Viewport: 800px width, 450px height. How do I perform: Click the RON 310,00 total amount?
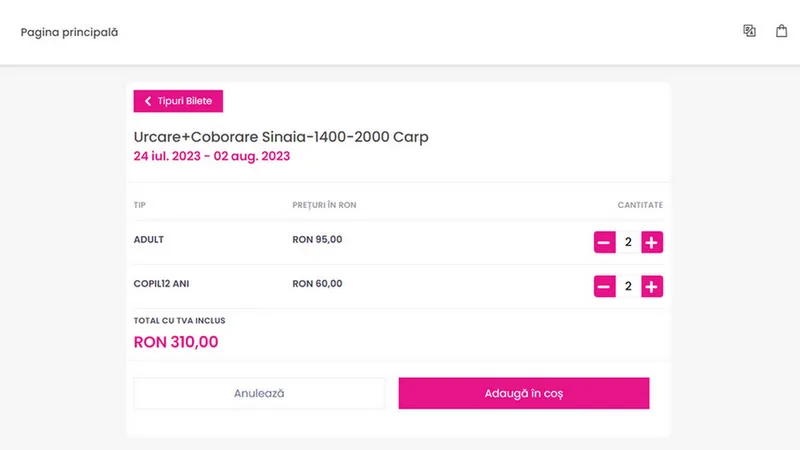(x=176, y=342)
